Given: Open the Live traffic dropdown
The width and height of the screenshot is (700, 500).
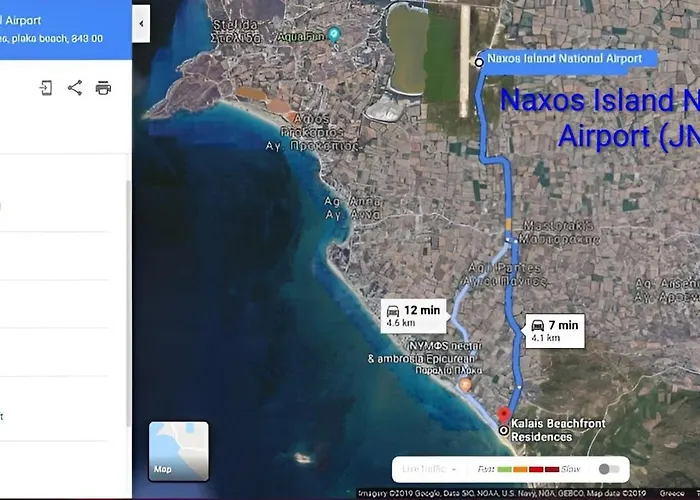Looking at the screenshot, I should [429, 468].
